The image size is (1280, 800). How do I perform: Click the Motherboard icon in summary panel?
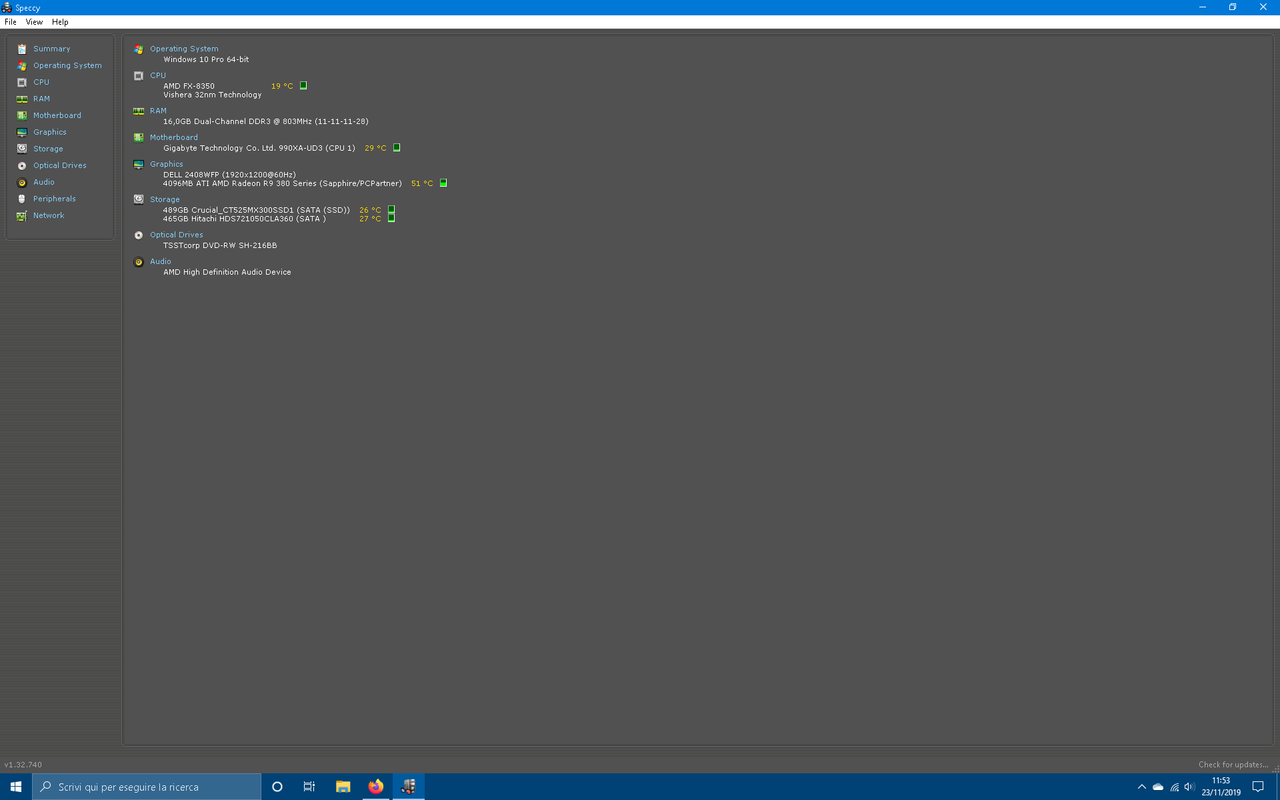click(x=139, y=138)
